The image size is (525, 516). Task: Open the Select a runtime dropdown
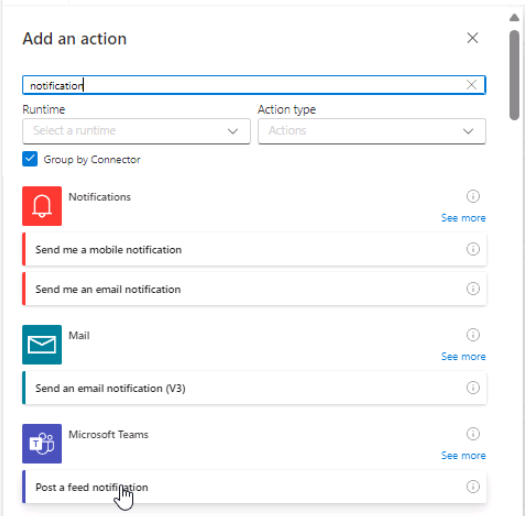pos(136,131)
